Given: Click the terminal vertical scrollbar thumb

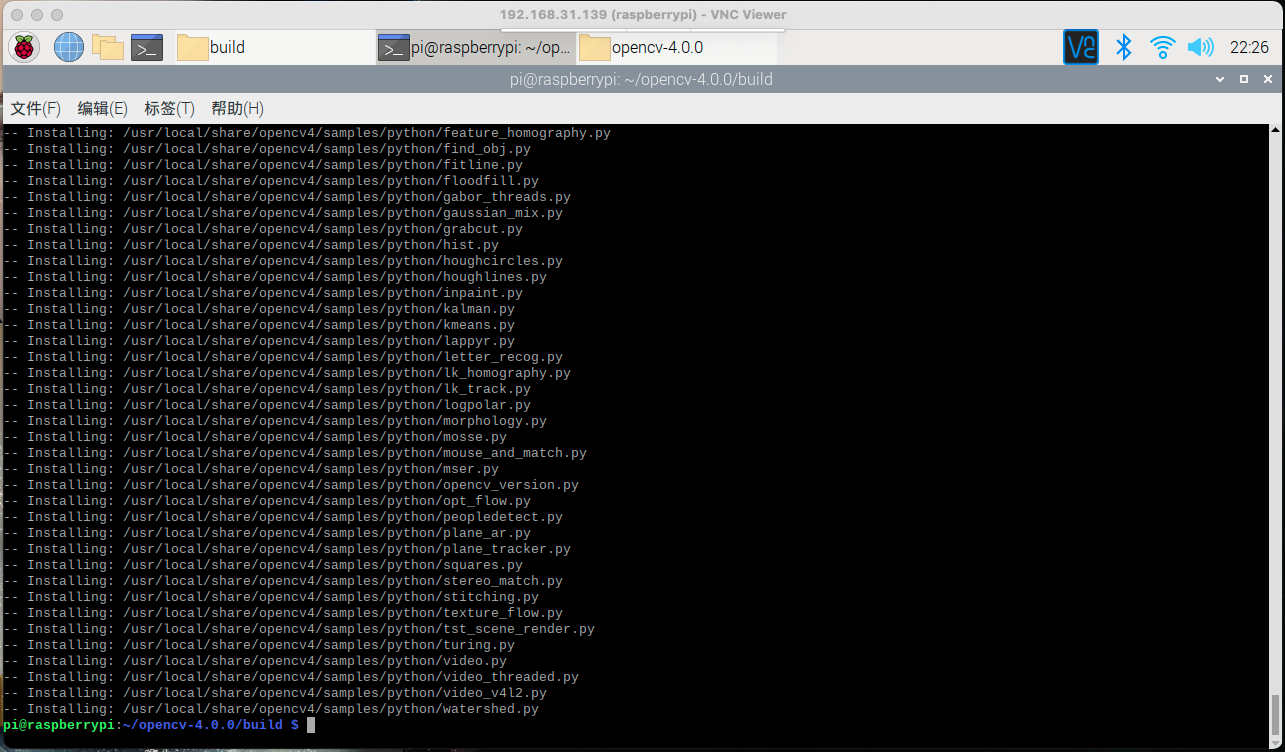Looking at the screenshot, I should (x=1273, y=713).
